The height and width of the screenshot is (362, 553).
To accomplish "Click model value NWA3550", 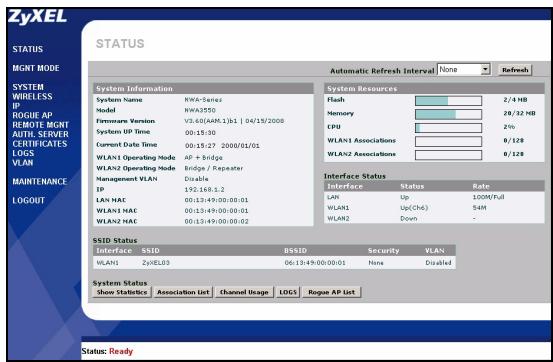I will [x=200, y=110].
